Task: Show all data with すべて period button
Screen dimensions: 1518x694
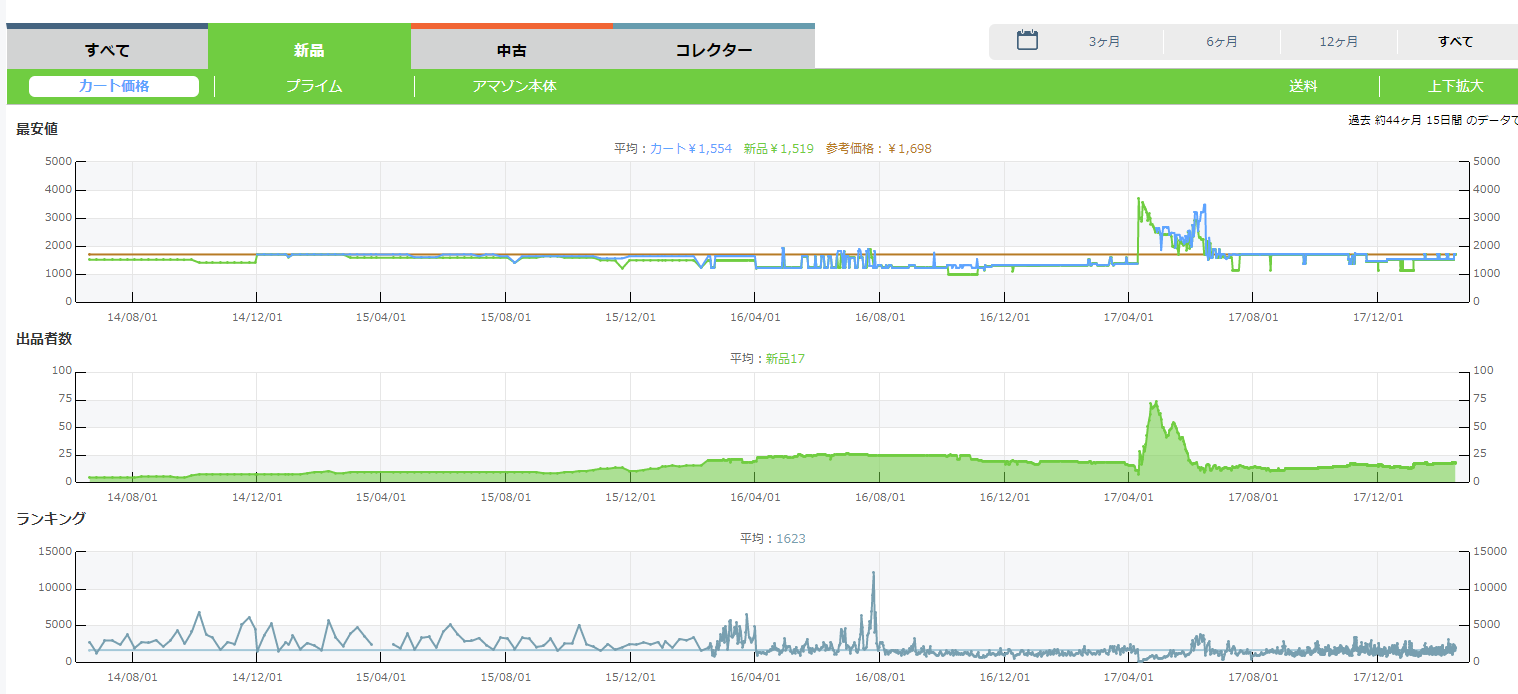Action: coord(1455,42)
